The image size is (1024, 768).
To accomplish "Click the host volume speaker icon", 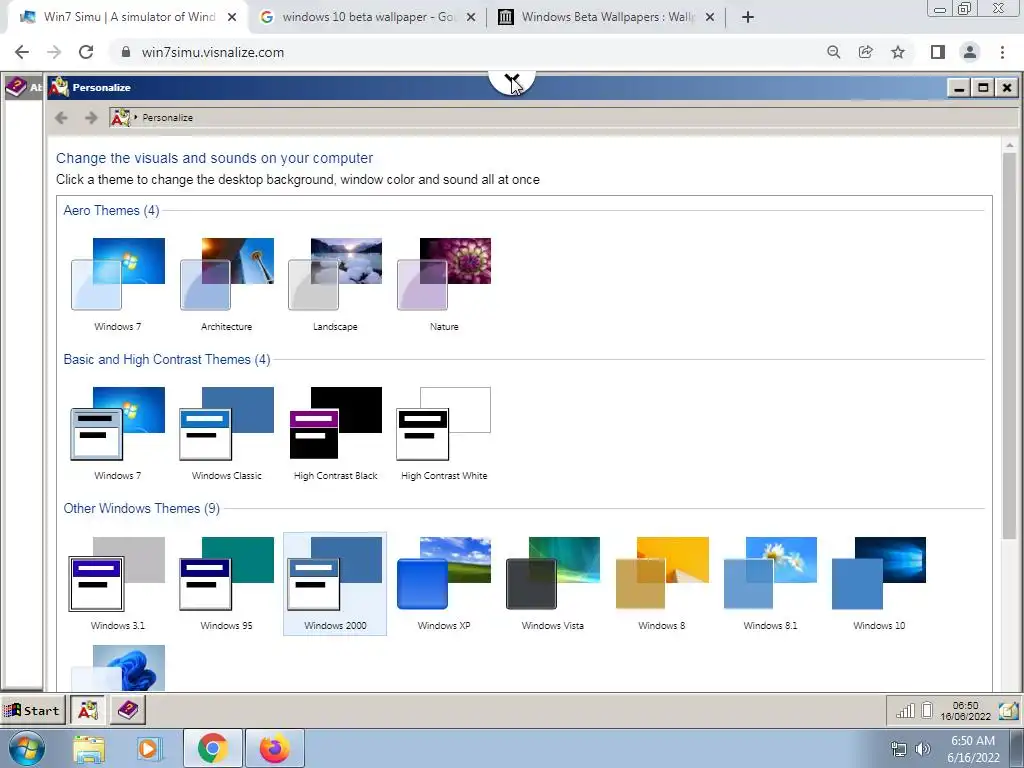I will point(923,749).
